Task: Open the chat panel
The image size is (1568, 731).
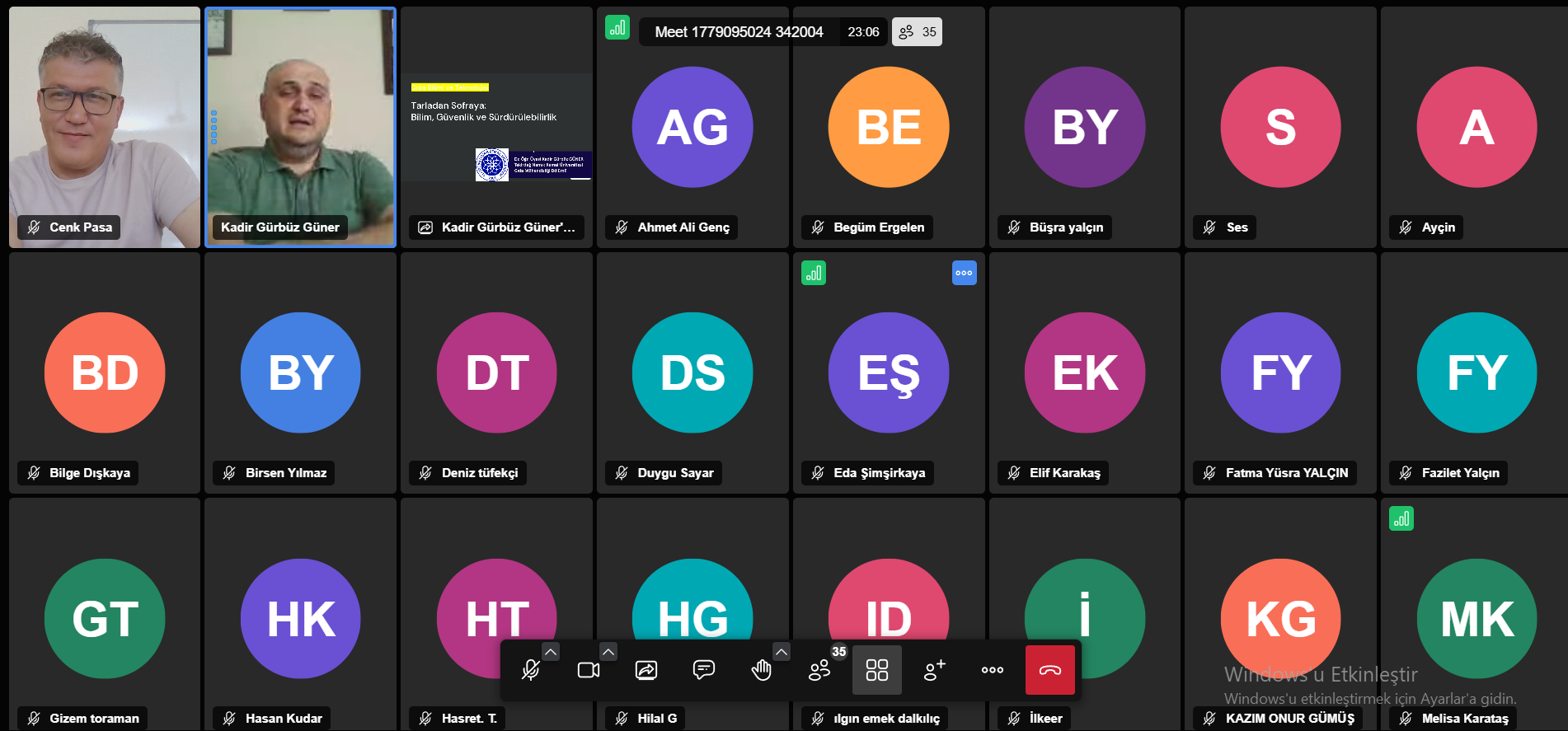Action: pyautogui.click(x=704, y=670)
